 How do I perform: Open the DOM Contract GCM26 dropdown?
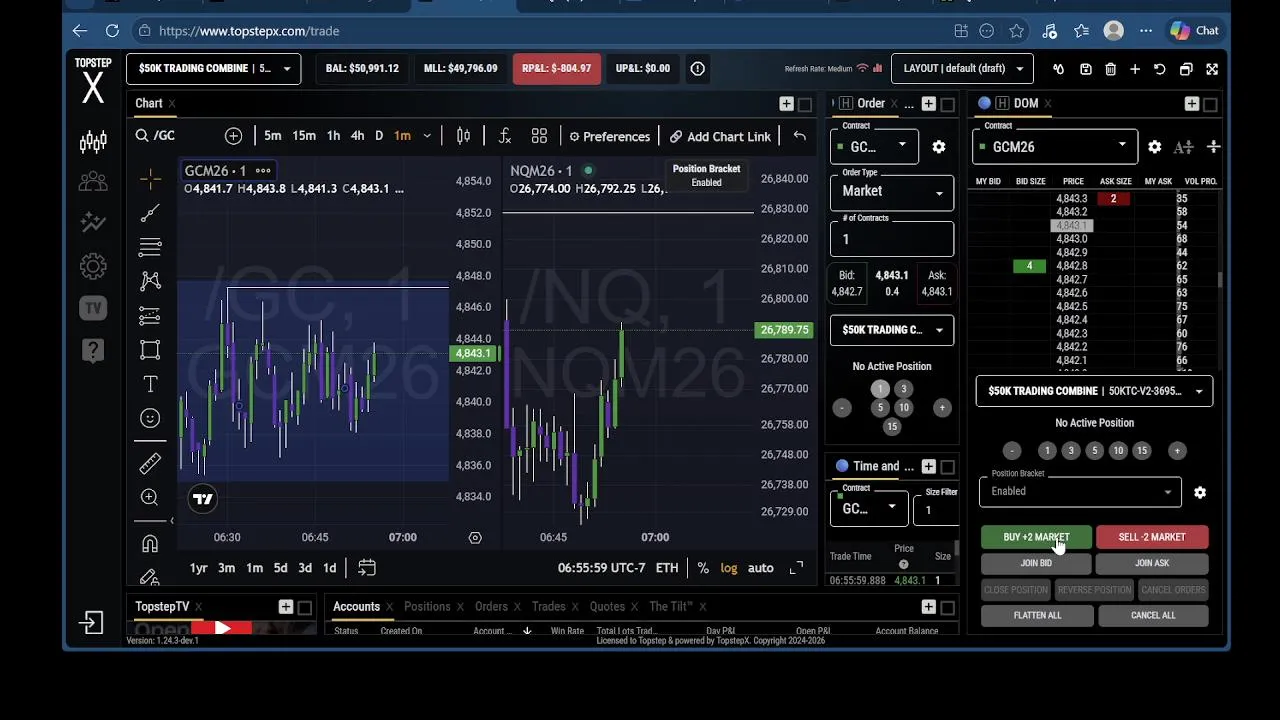(1055, 147)
